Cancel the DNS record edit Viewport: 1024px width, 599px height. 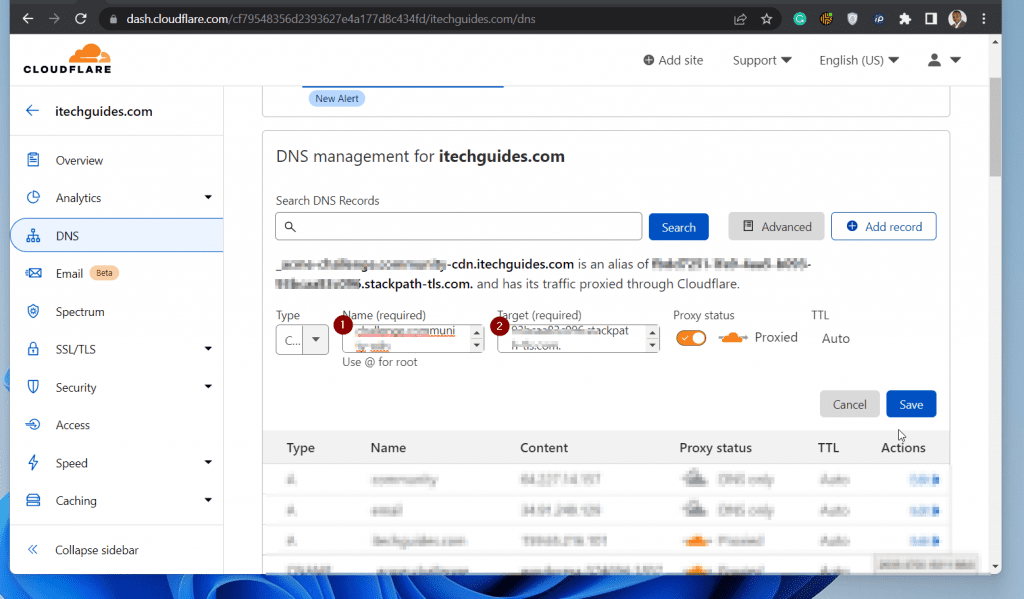[850, 404]
